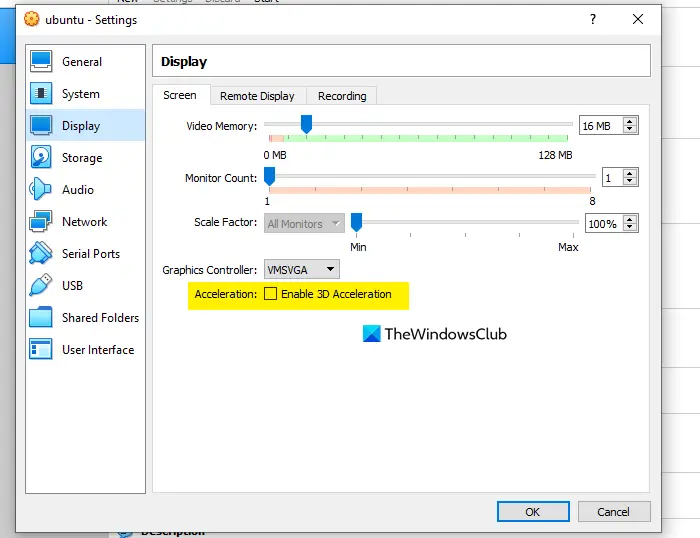Decrease Scale Factor spinner down arrow

pos(629,227)
